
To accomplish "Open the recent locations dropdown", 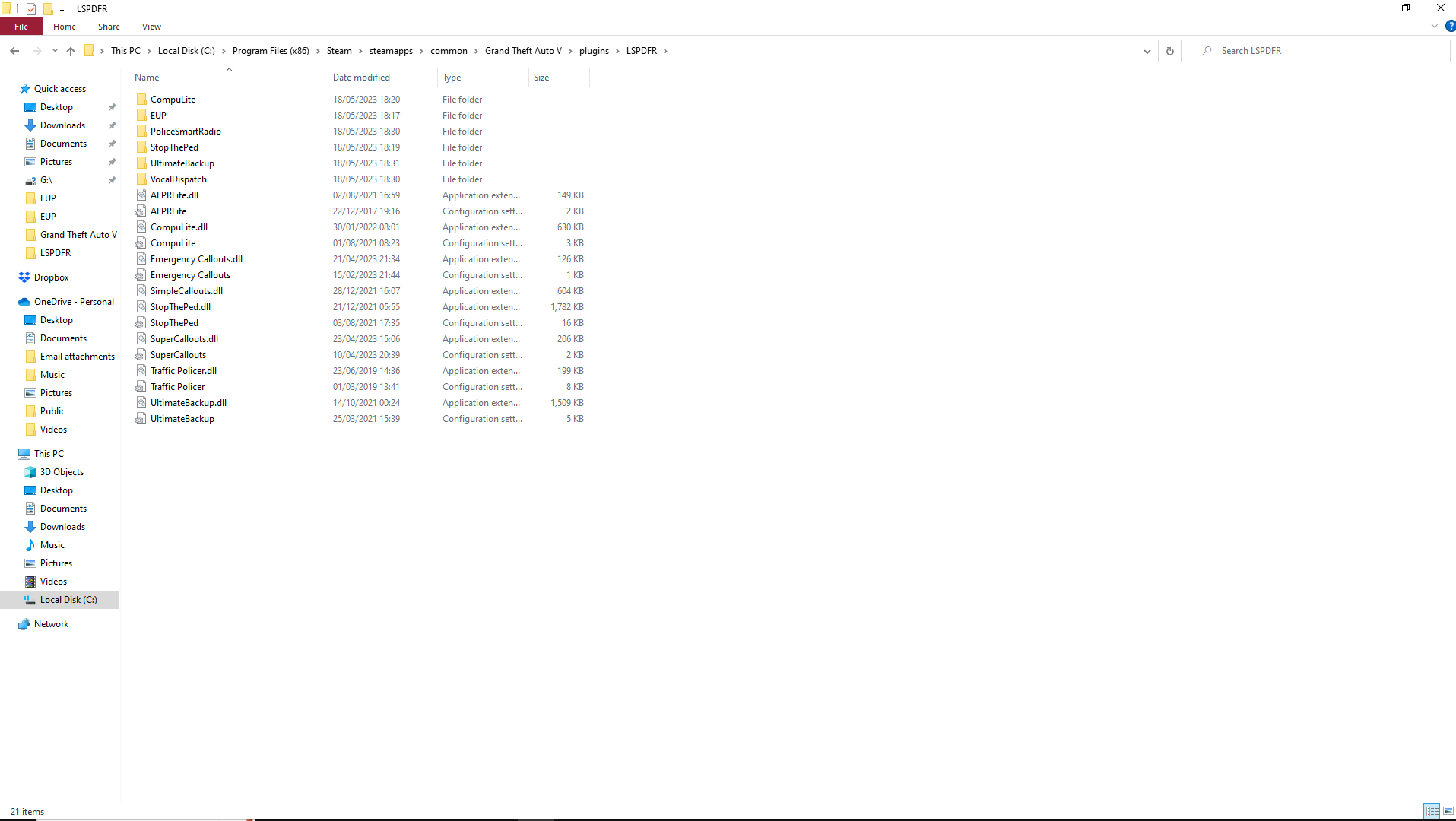I will (x=55, y=51).
